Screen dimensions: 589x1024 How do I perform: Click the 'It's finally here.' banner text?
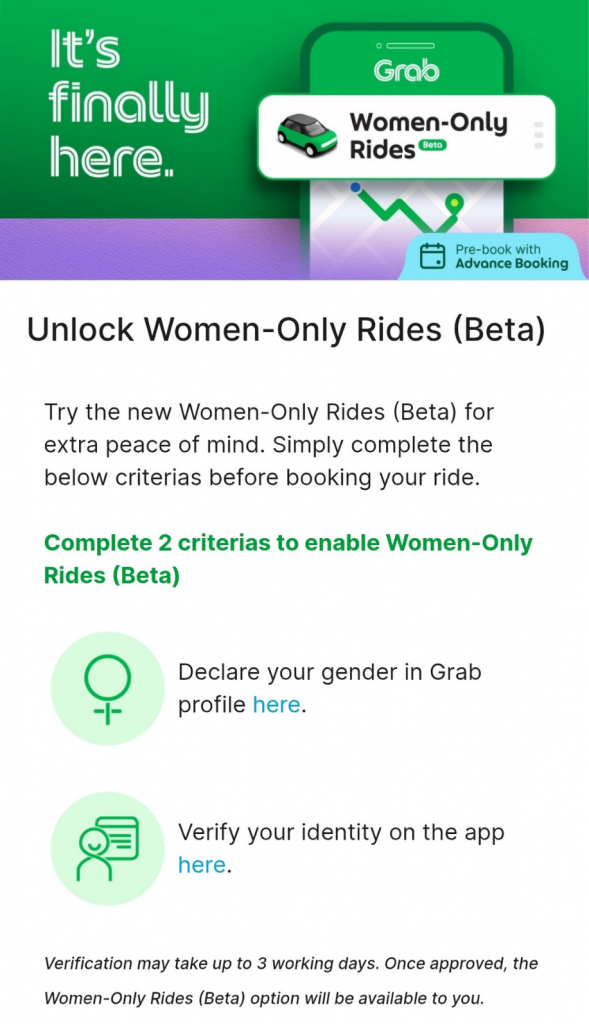coord(129,104)
